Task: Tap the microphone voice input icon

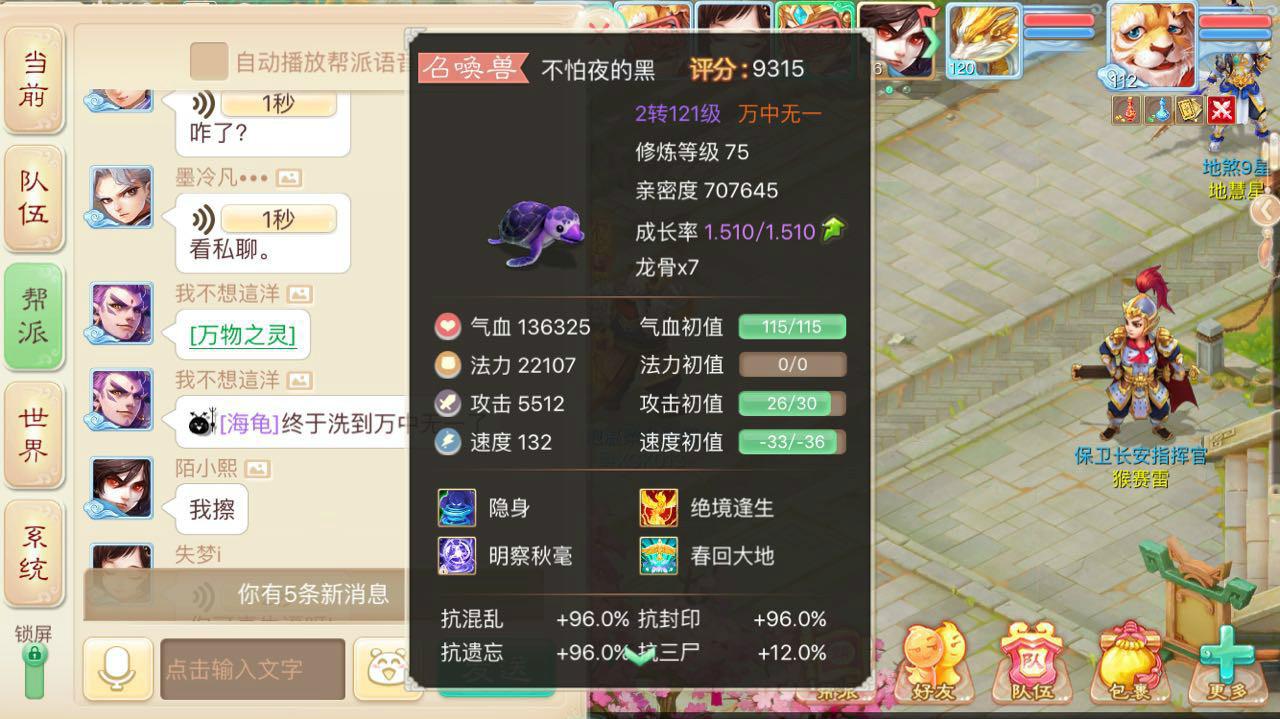Action: coord(118,668)
